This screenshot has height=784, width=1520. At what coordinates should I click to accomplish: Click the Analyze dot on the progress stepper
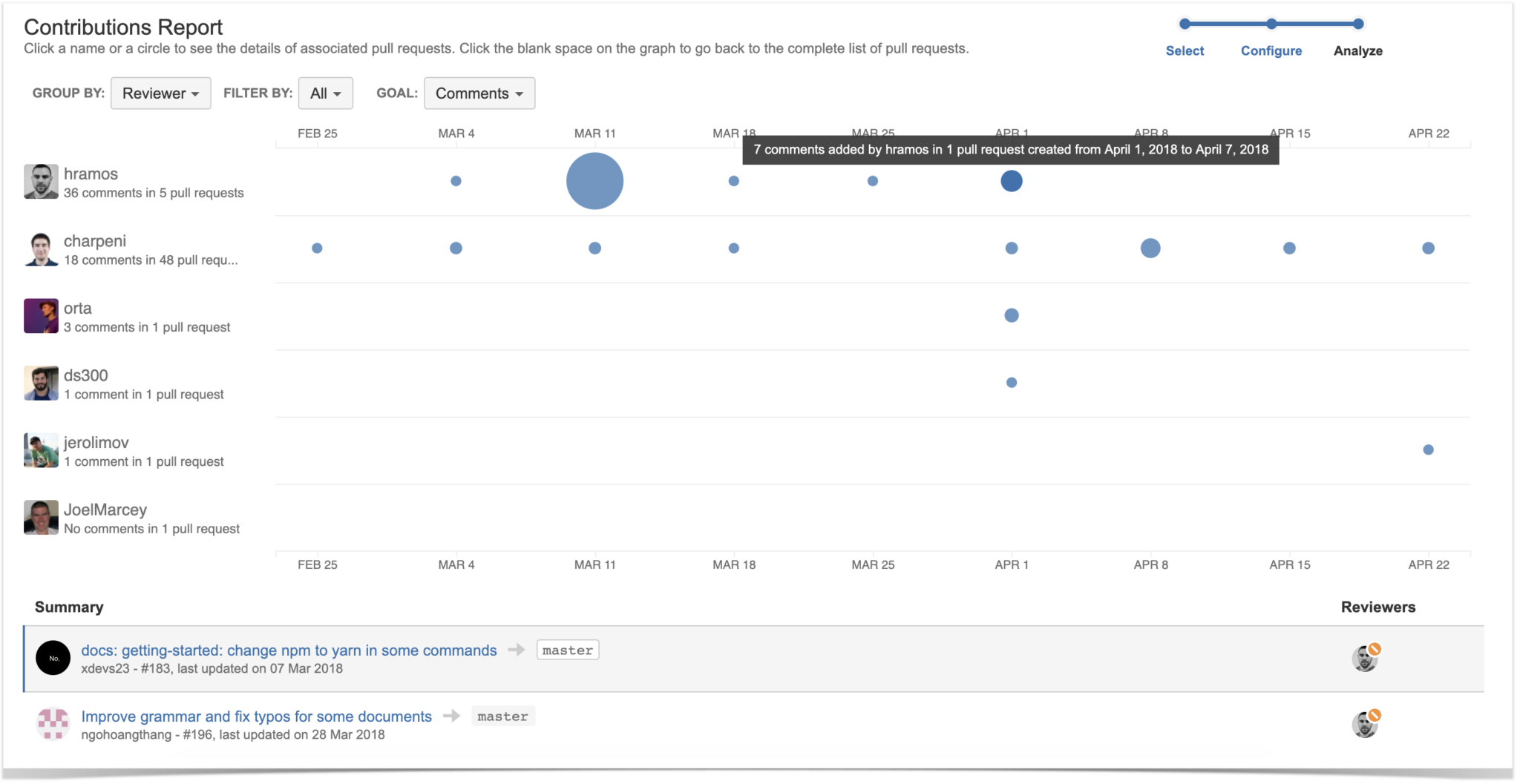pos(1357,24)
